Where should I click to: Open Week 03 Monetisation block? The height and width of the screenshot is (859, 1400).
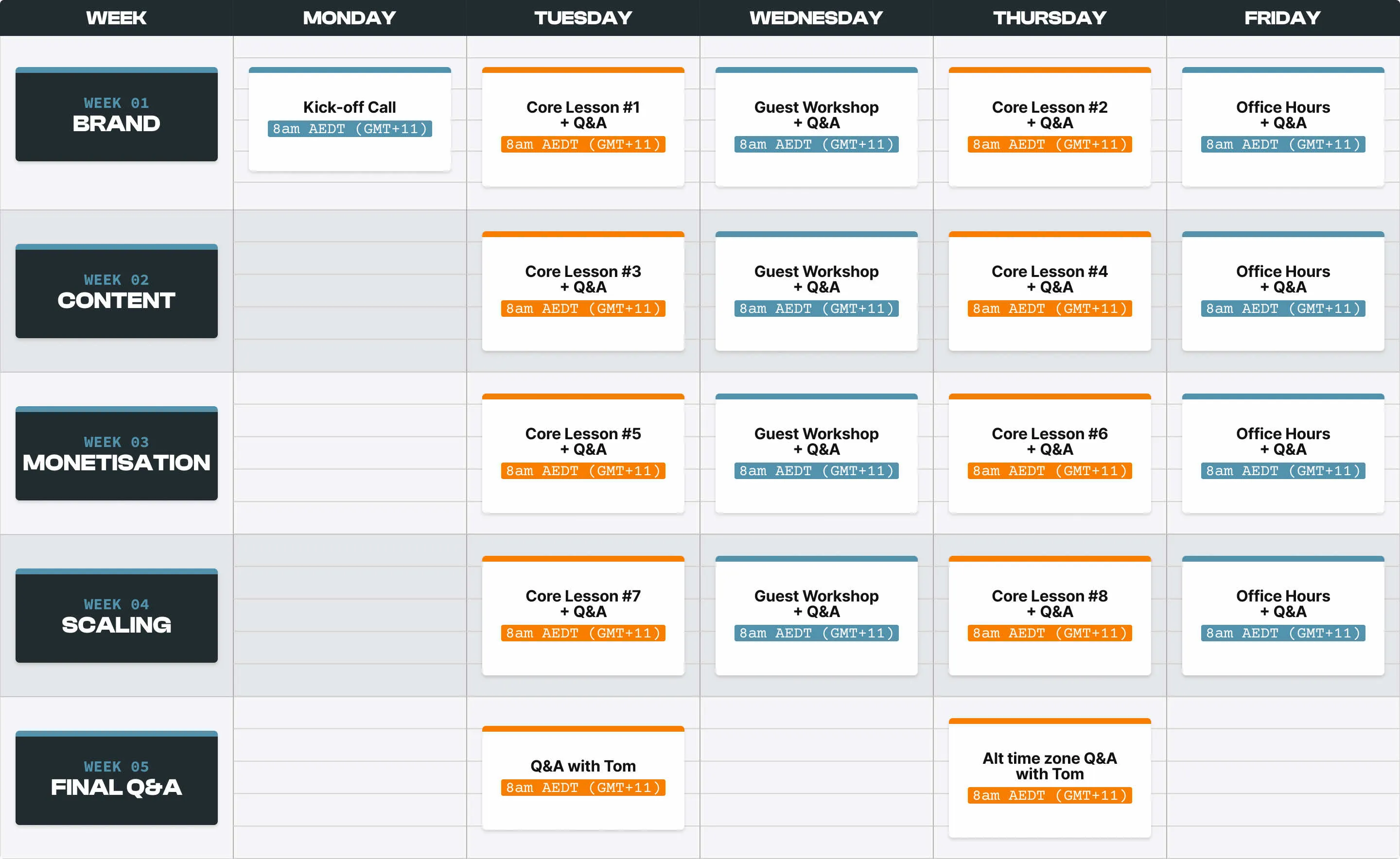(x=116, y=454)
